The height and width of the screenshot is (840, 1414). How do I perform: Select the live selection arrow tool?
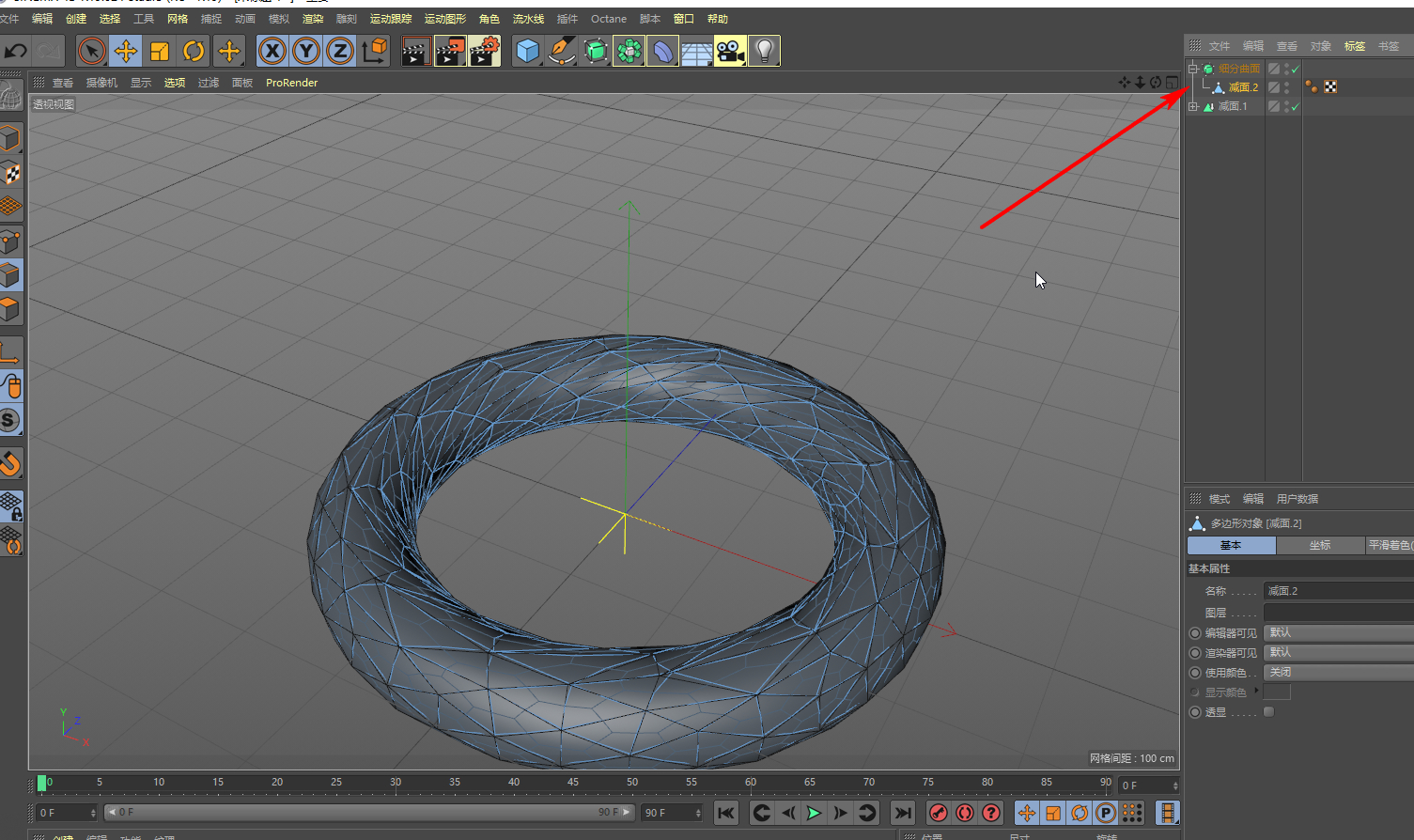(x=91, y=51)
